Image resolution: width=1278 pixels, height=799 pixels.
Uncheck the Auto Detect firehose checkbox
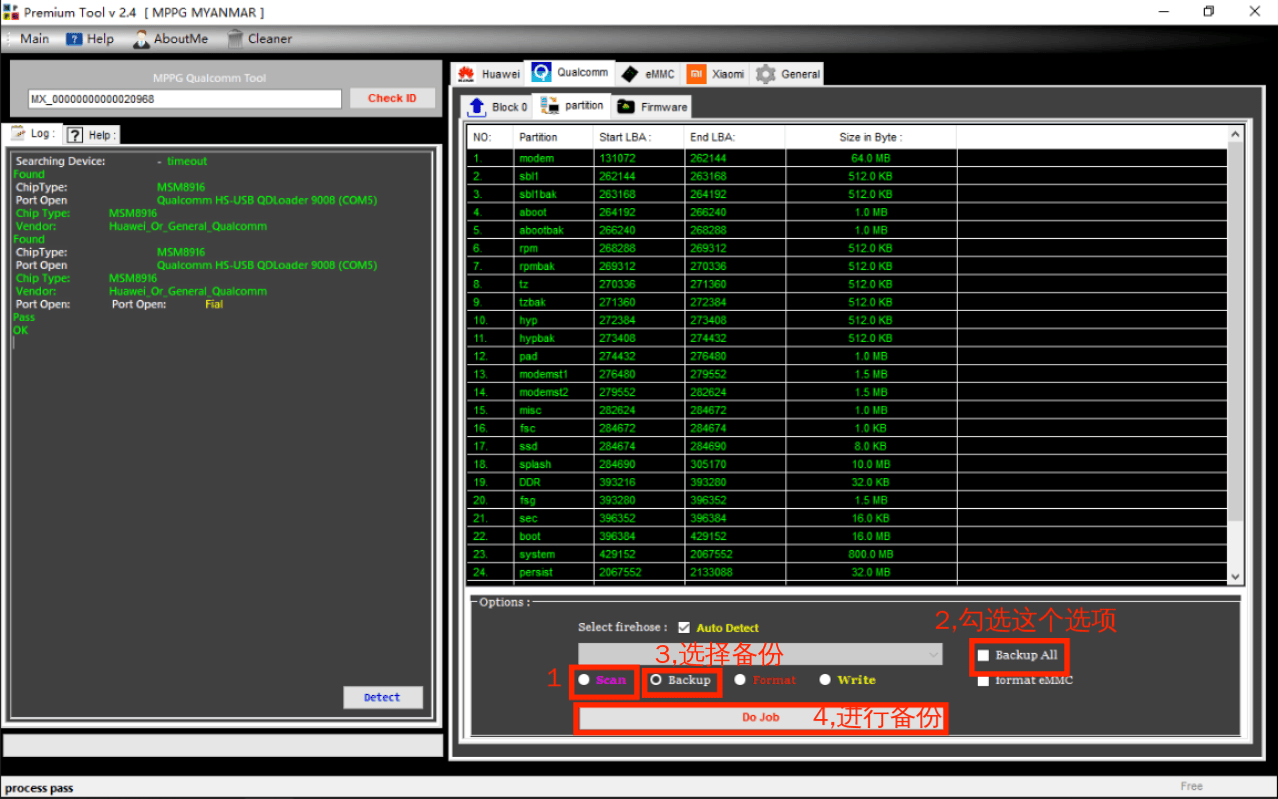pos(684,628)
